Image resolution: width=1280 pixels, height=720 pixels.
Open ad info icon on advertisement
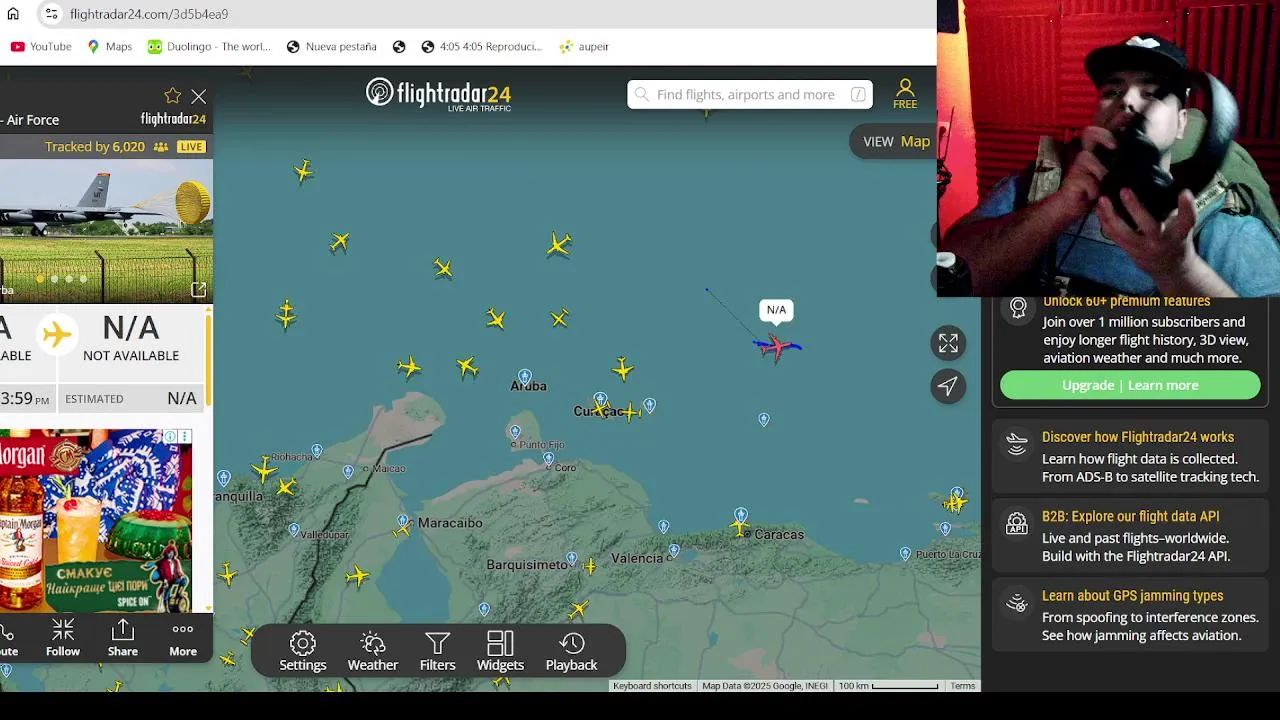tap(171, 437)
